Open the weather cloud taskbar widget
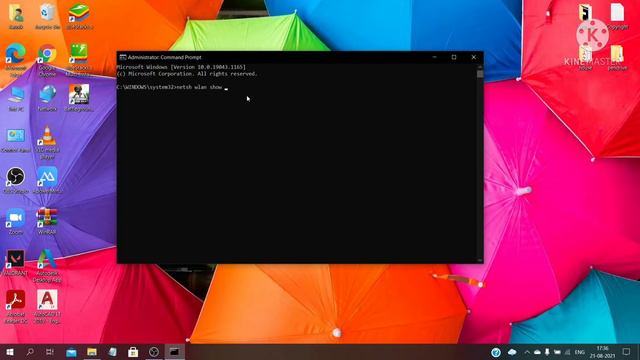 pyautogui.click(x=512, y=352)
